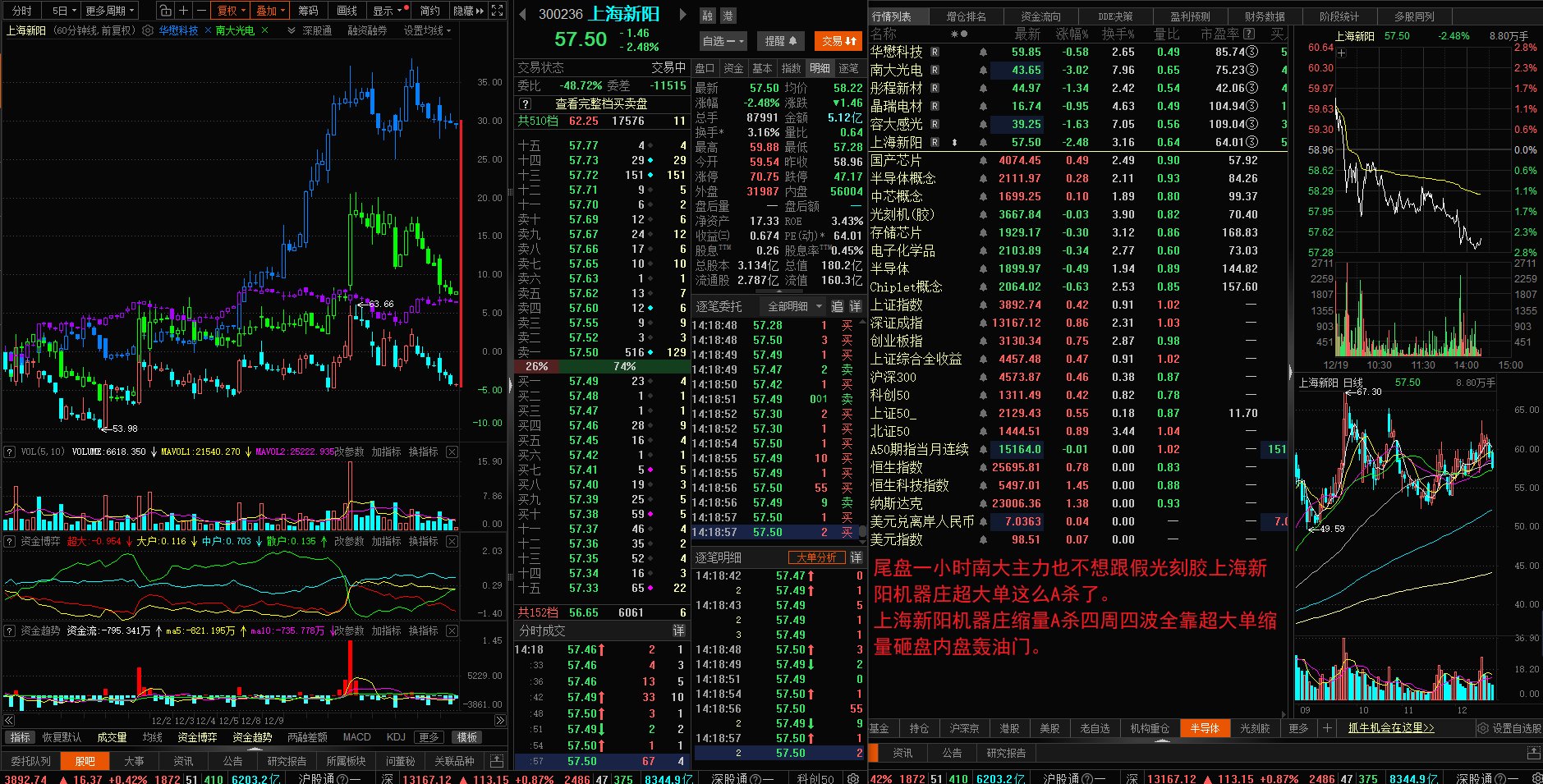
Task: Open 增仓排名 tab
Action: click(967, 16)
